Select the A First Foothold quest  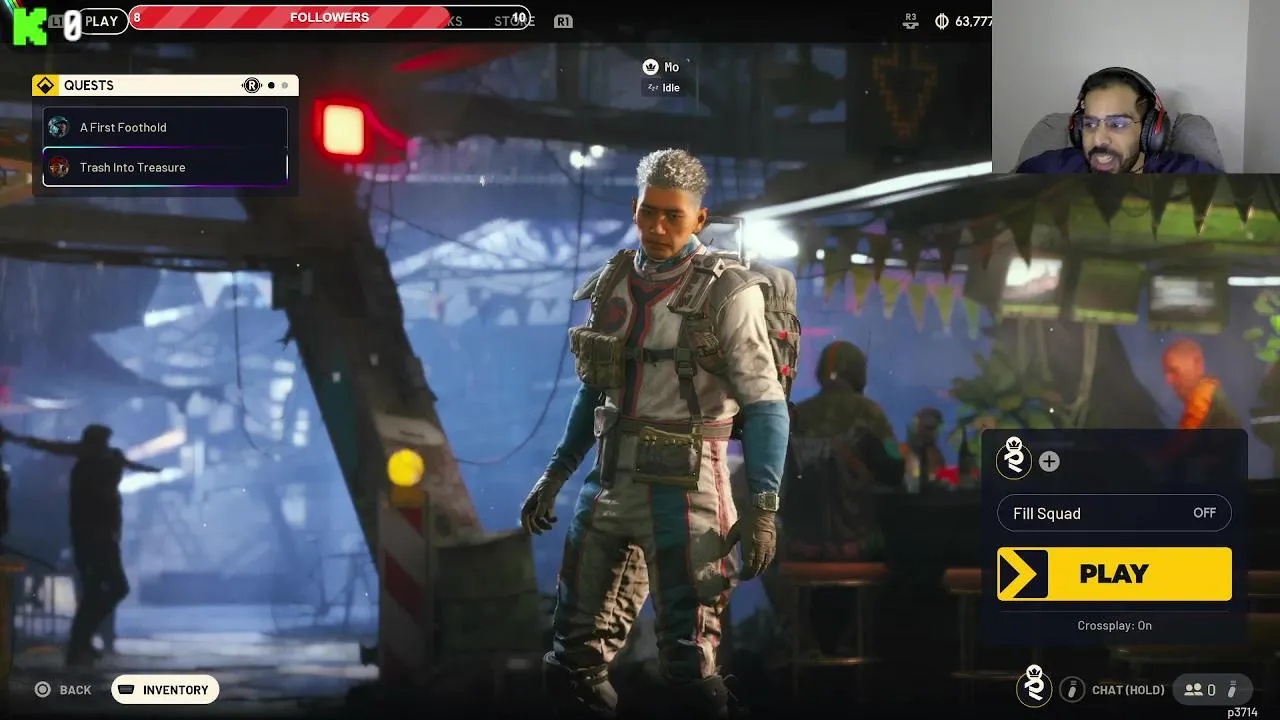(x=165, y=127)
